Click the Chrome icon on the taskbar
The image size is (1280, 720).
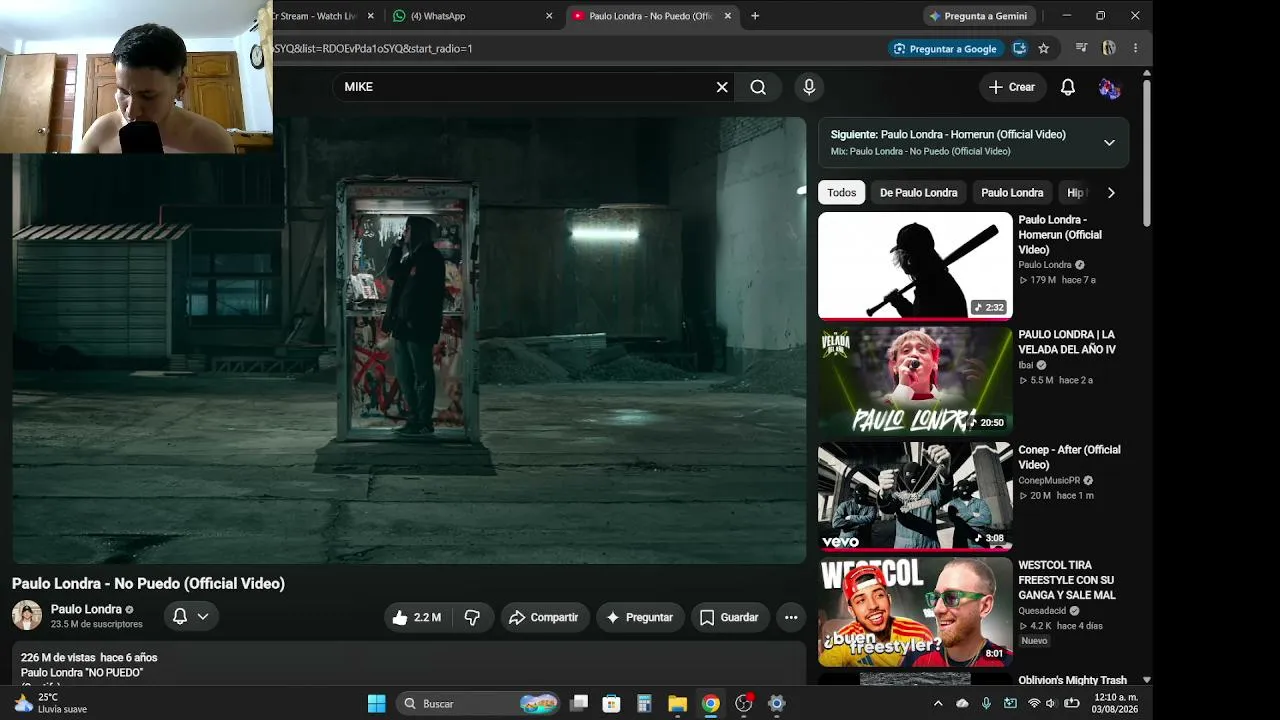coord(710,704)
